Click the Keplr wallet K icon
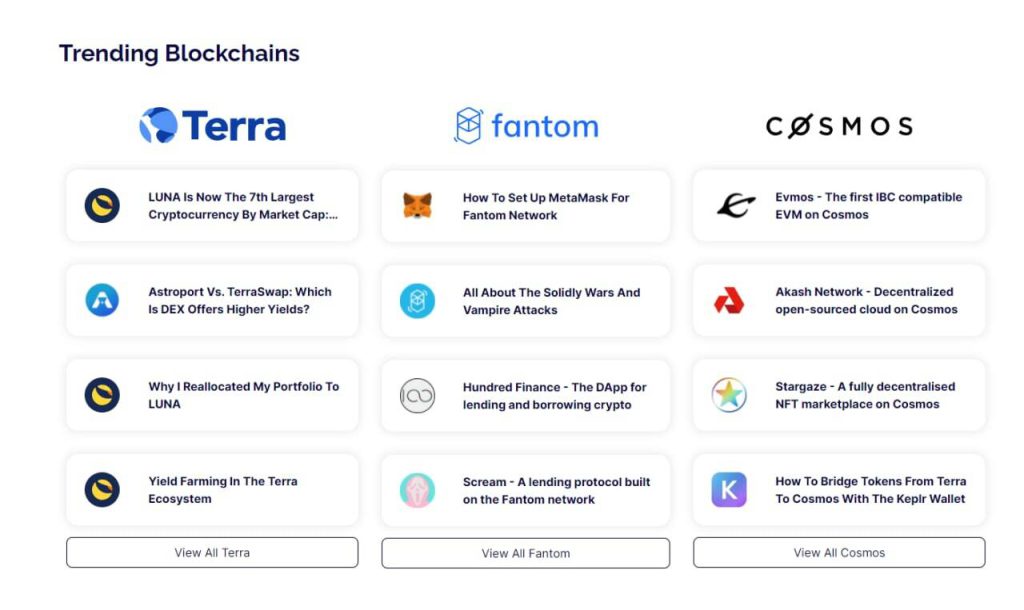The width and height of the screenshot is (1024, 610). click(729, 490)
